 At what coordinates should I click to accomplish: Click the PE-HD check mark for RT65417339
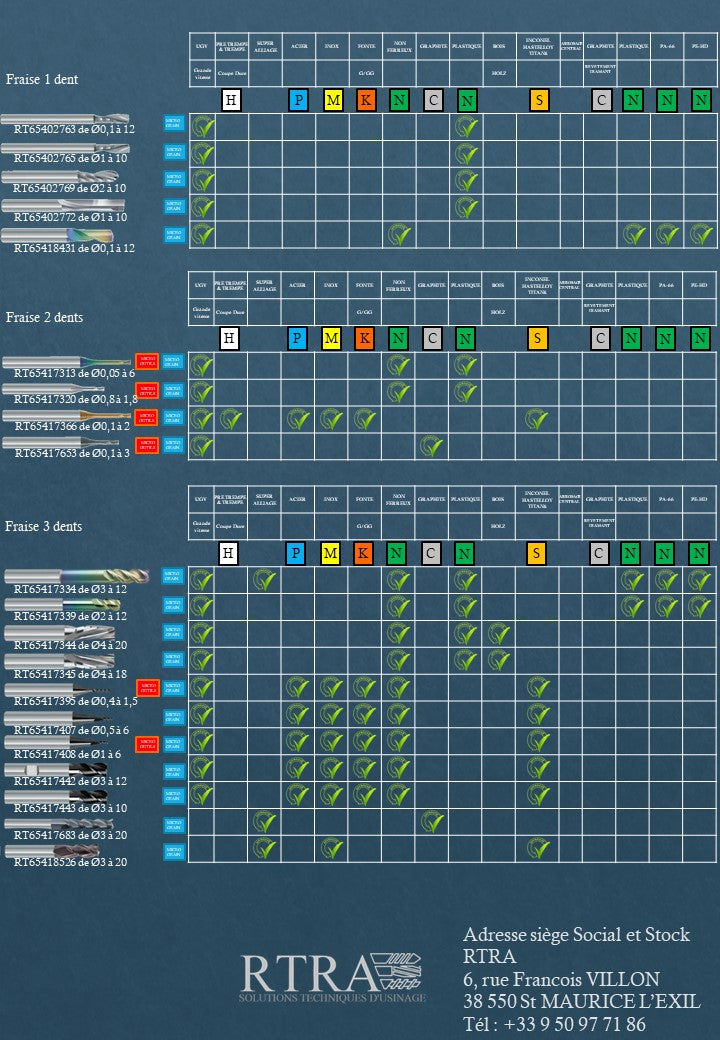tap(699, 606)
